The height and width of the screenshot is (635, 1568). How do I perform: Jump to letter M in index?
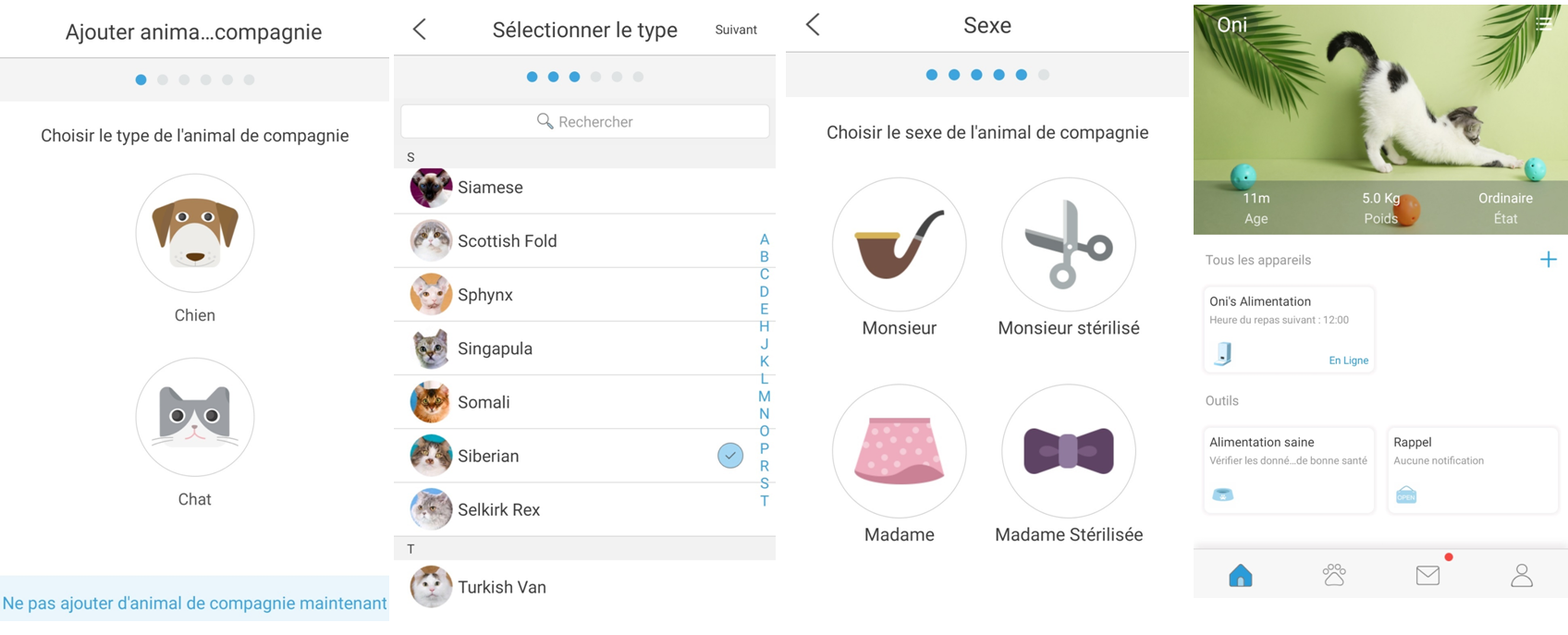pyautogui.click(x=765, y=397)
